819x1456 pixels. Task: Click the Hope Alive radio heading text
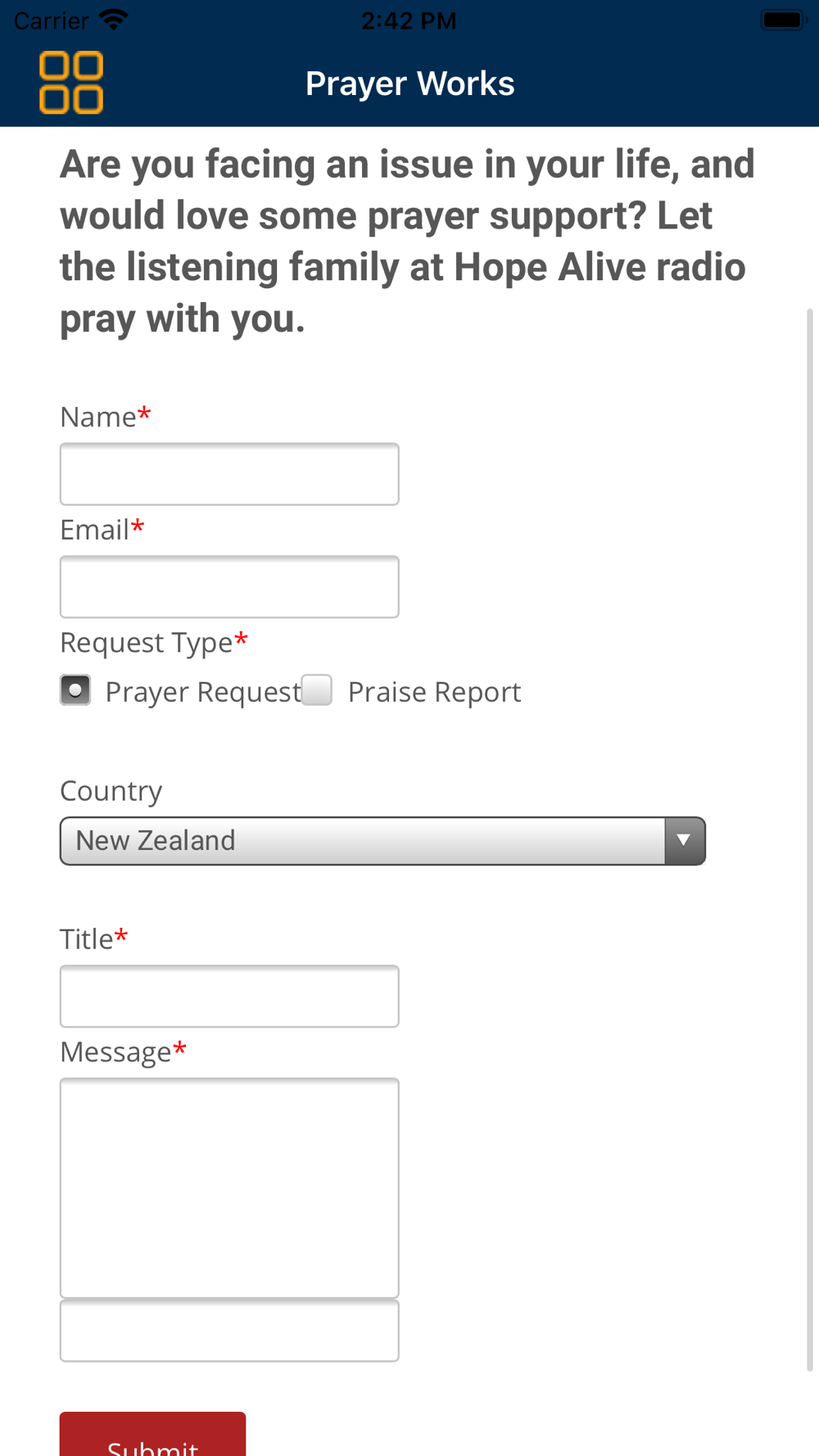pyautogui.click(x=407, y=241)
